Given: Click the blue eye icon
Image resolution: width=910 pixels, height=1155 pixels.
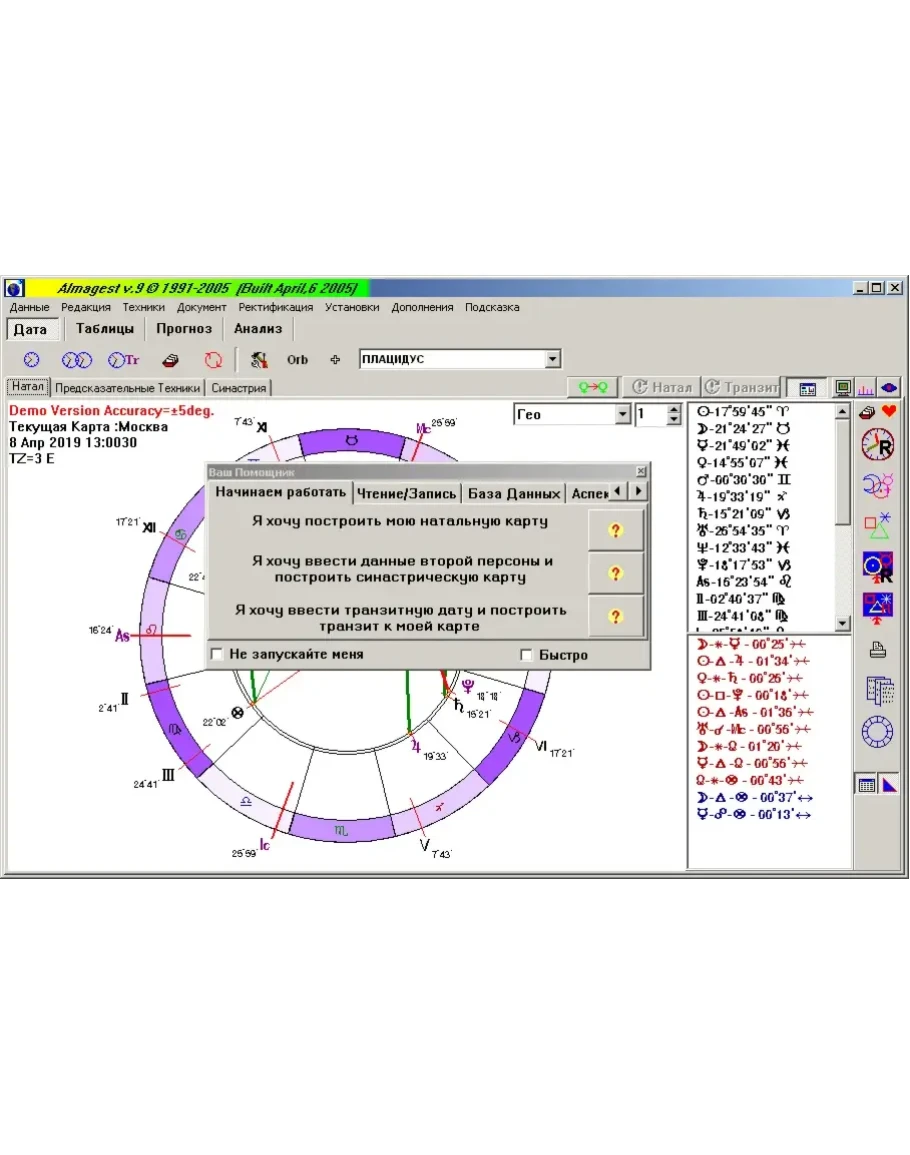Looking at the screenshot, I should [888, 388].
